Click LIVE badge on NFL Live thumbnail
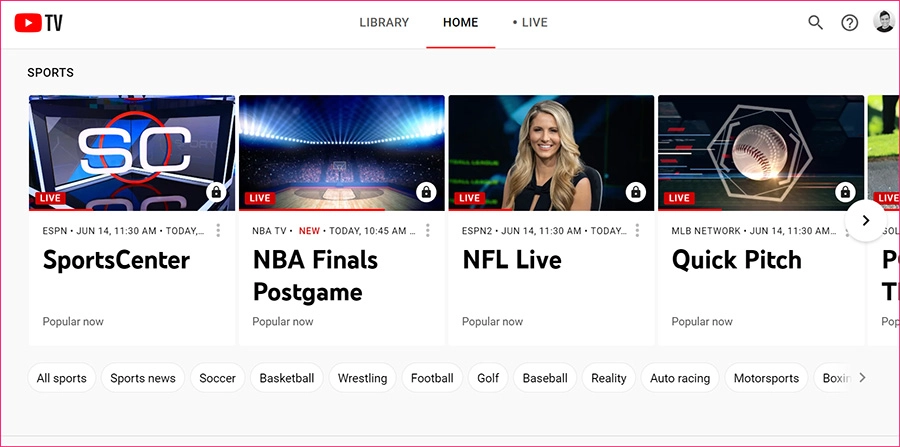This screenshot has width=900, height=447. [x=469, y=198]
